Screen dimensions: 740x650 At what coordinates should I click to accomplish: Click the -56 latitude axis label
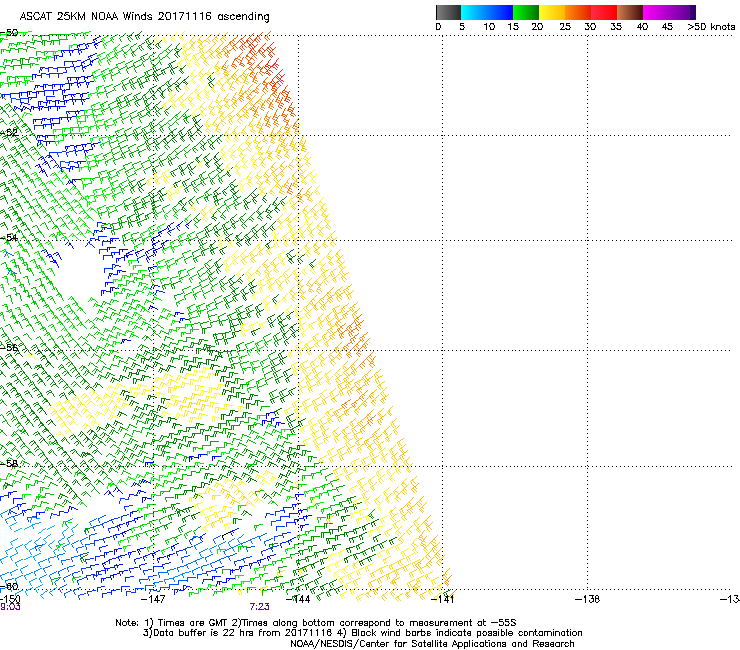click(9, 347)
